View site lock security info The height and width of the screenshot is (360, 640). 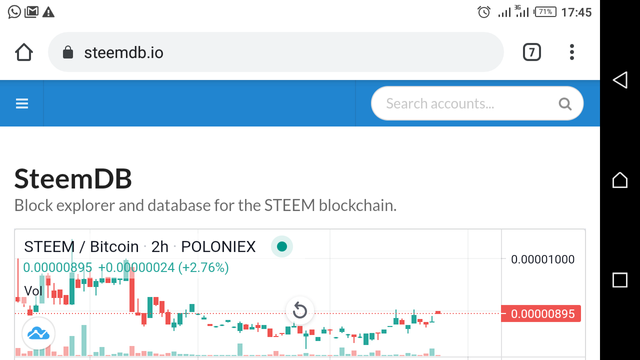pos(68,52)
